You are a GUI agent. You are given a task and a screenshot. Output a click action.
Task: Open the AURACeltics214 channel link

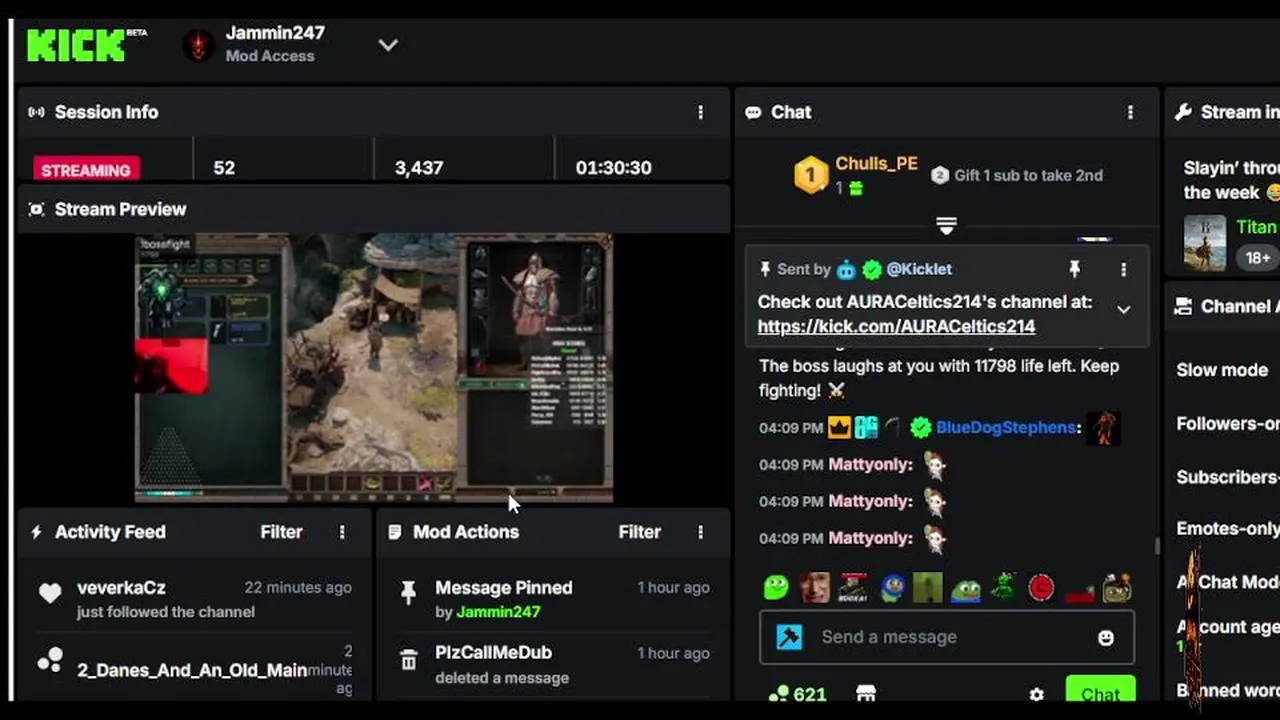[896, 326]
